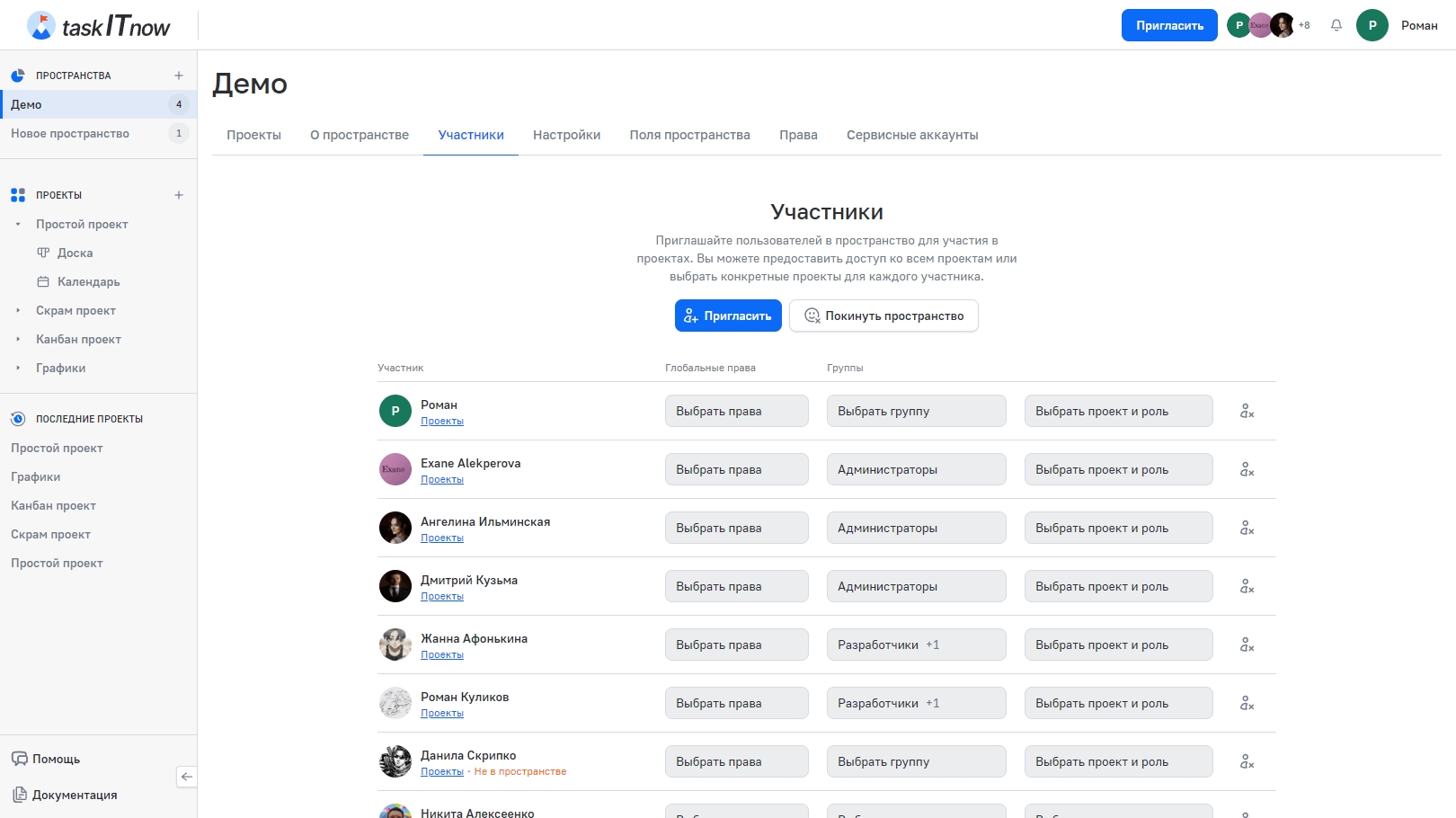Remove Дмитрий Кузьма using the remove-user icon
The width and height of the screenshot is (1456, 818).
(x=1247, y=586)
